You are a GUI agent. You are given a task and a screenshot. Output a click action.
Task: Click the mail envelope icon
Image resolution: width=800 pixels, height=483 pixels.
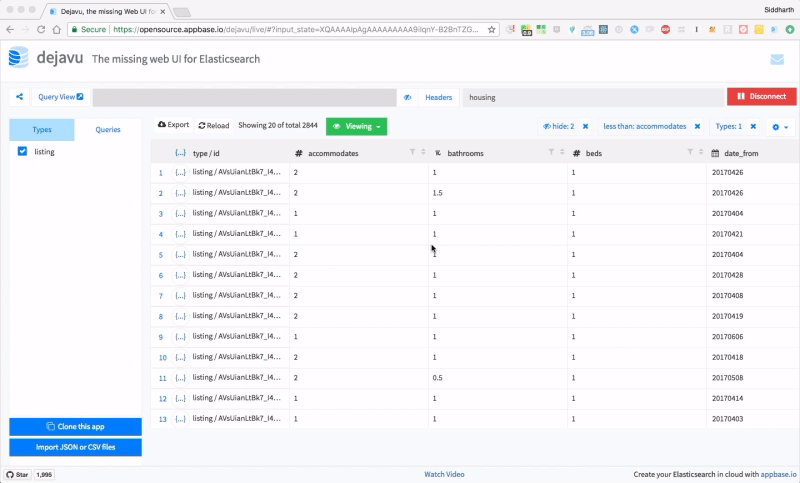coord(777,60)
